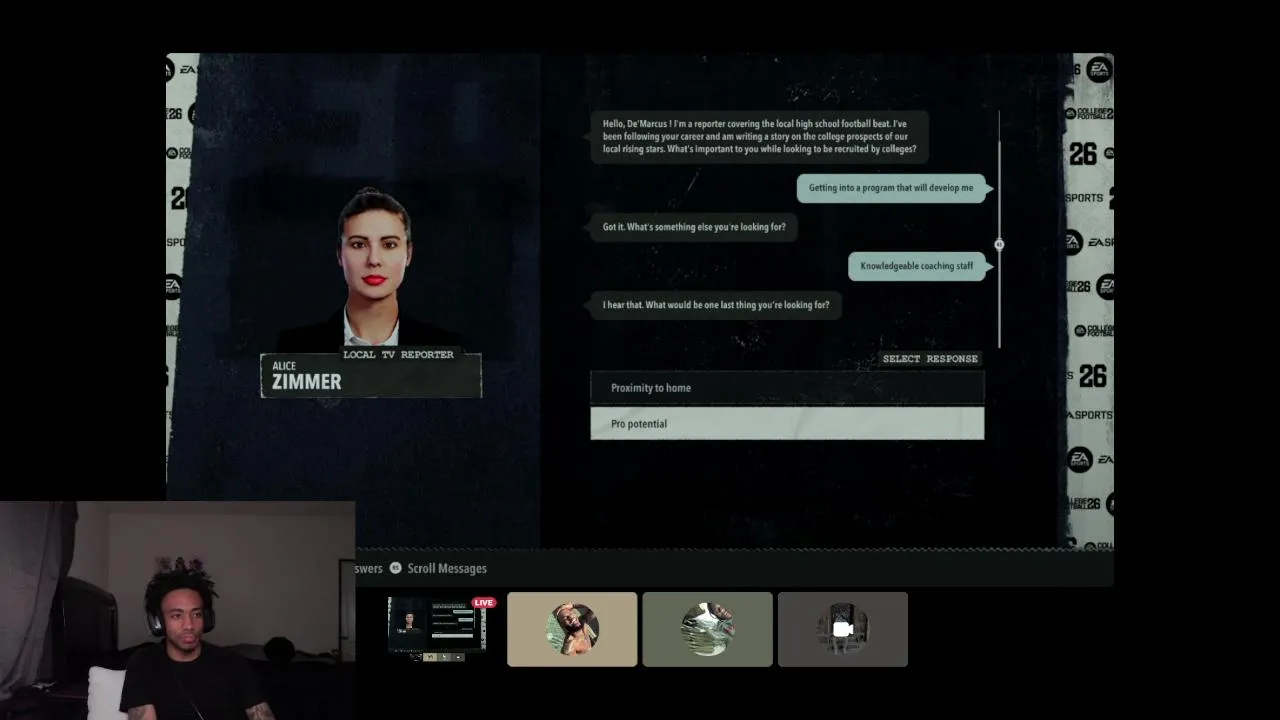This screenshot has height=720, width=1280.
Task: Click the "SELECT RESPONSE" header
Action: coord(930,358)
